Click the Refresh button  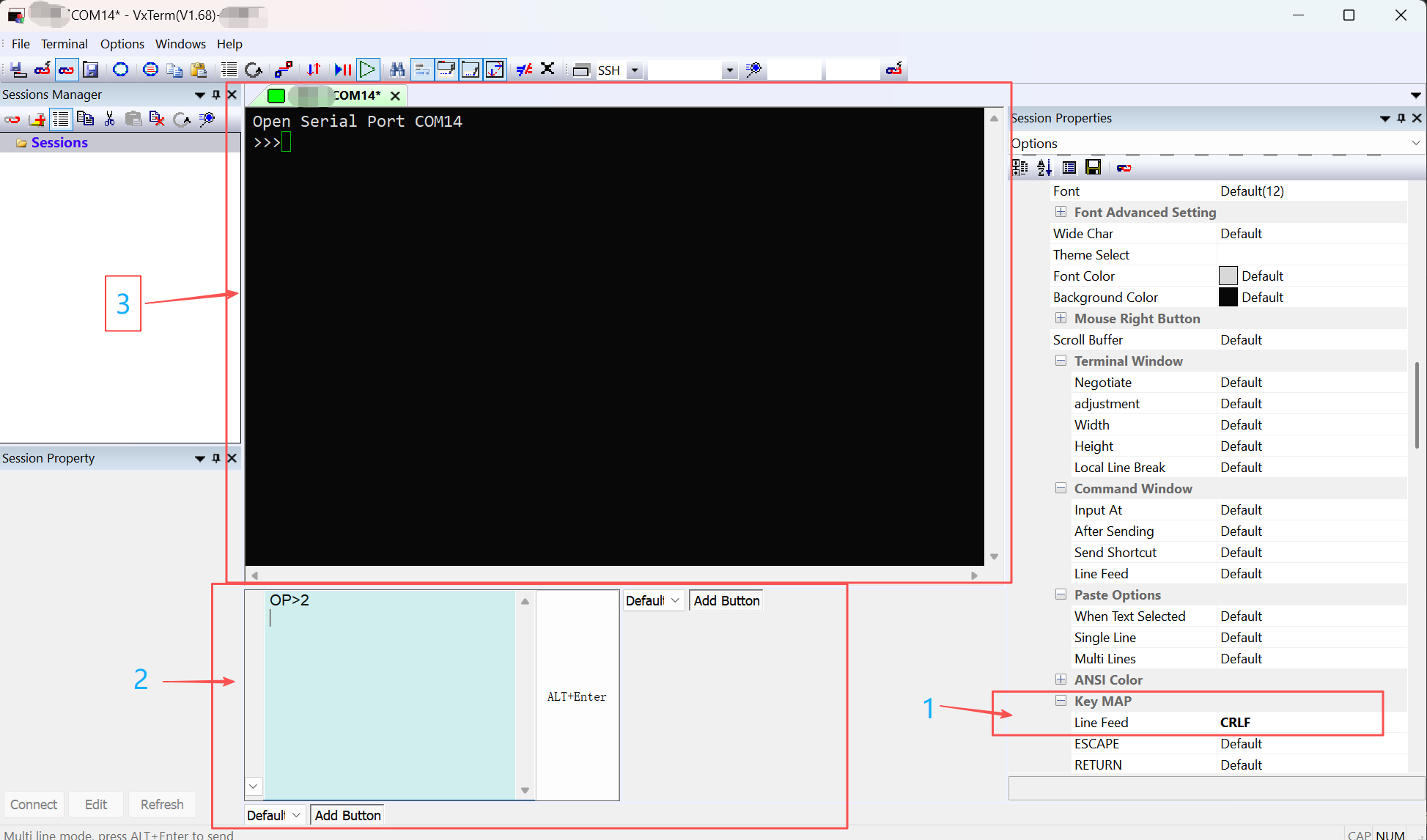pos(162,804)
